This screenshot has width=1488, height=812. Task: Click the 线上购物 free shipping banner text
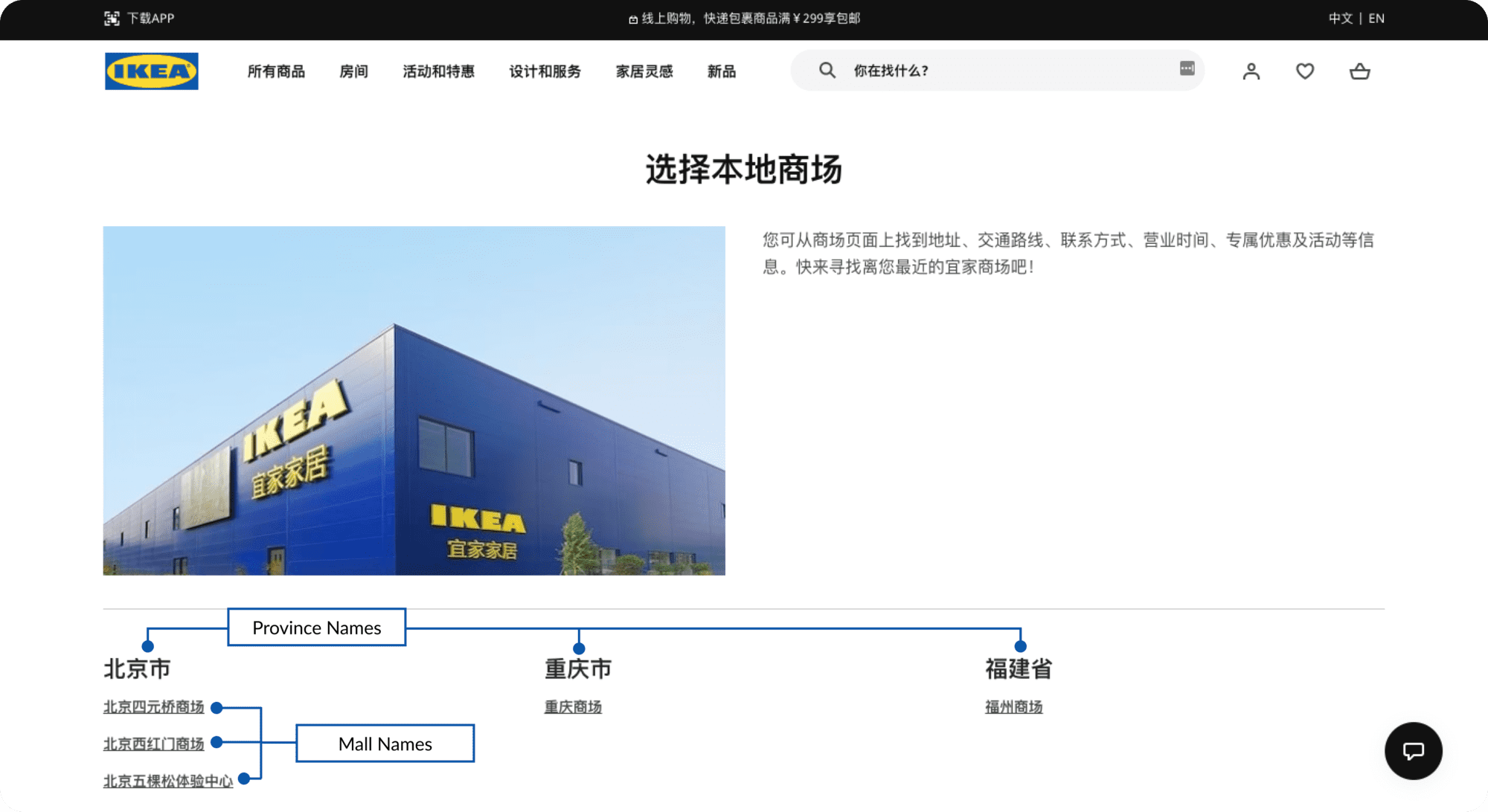[x=744, y=19]
